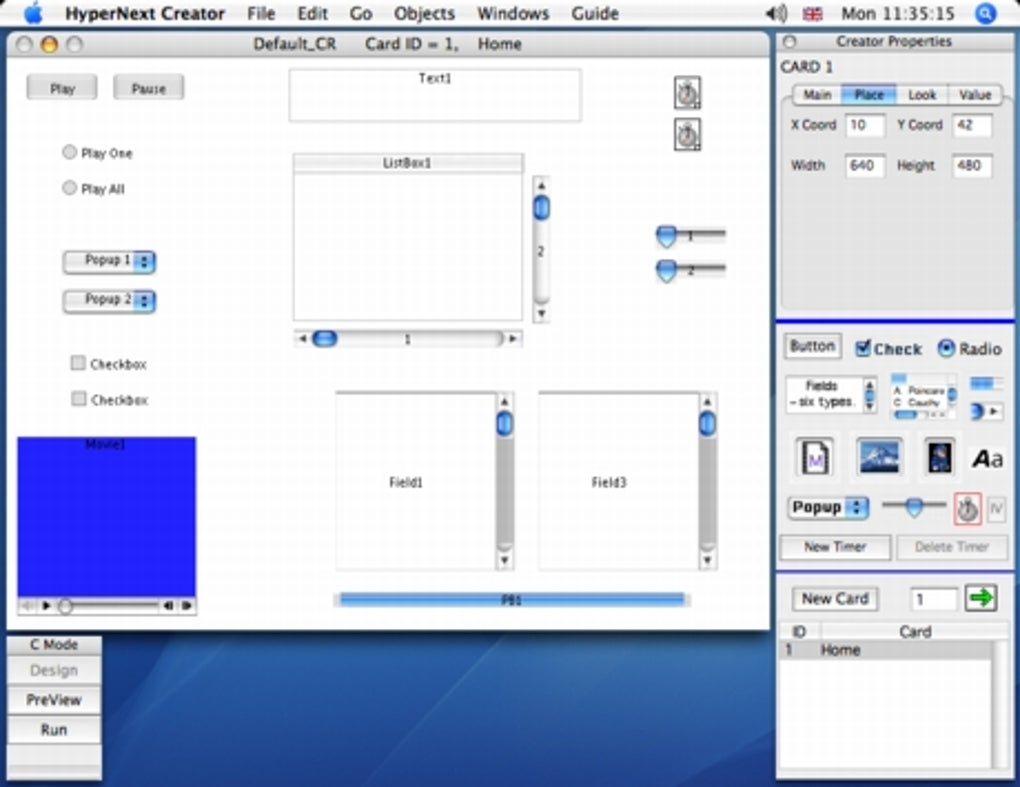This screenshot has width=1020, height=787.
Task: Select the scrollbar tool with the arrow
Action: tap(986, 411)
